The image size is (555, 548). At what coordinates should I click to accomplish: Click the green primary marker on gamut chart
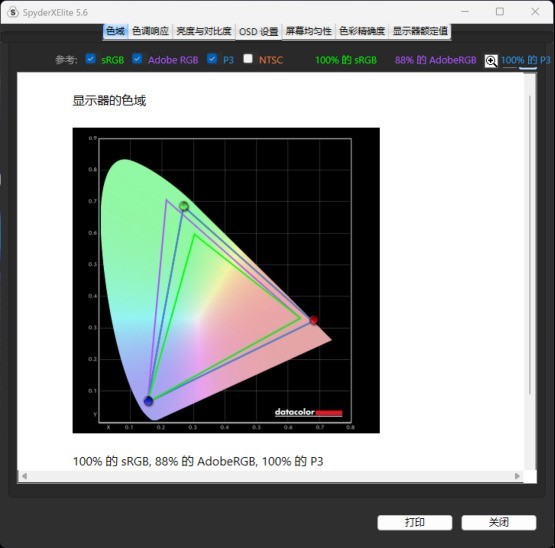[x=184, y=206]
